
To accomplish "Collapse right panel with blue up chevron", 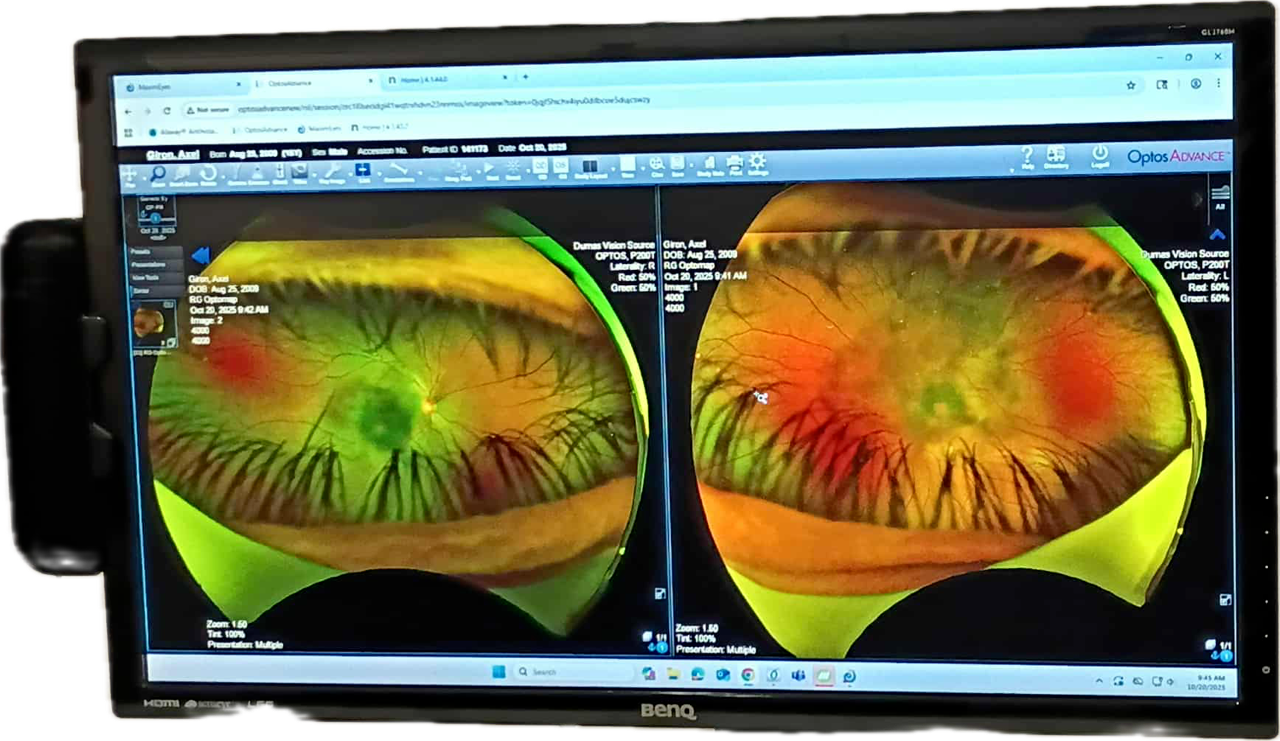I will point(1217,235).
